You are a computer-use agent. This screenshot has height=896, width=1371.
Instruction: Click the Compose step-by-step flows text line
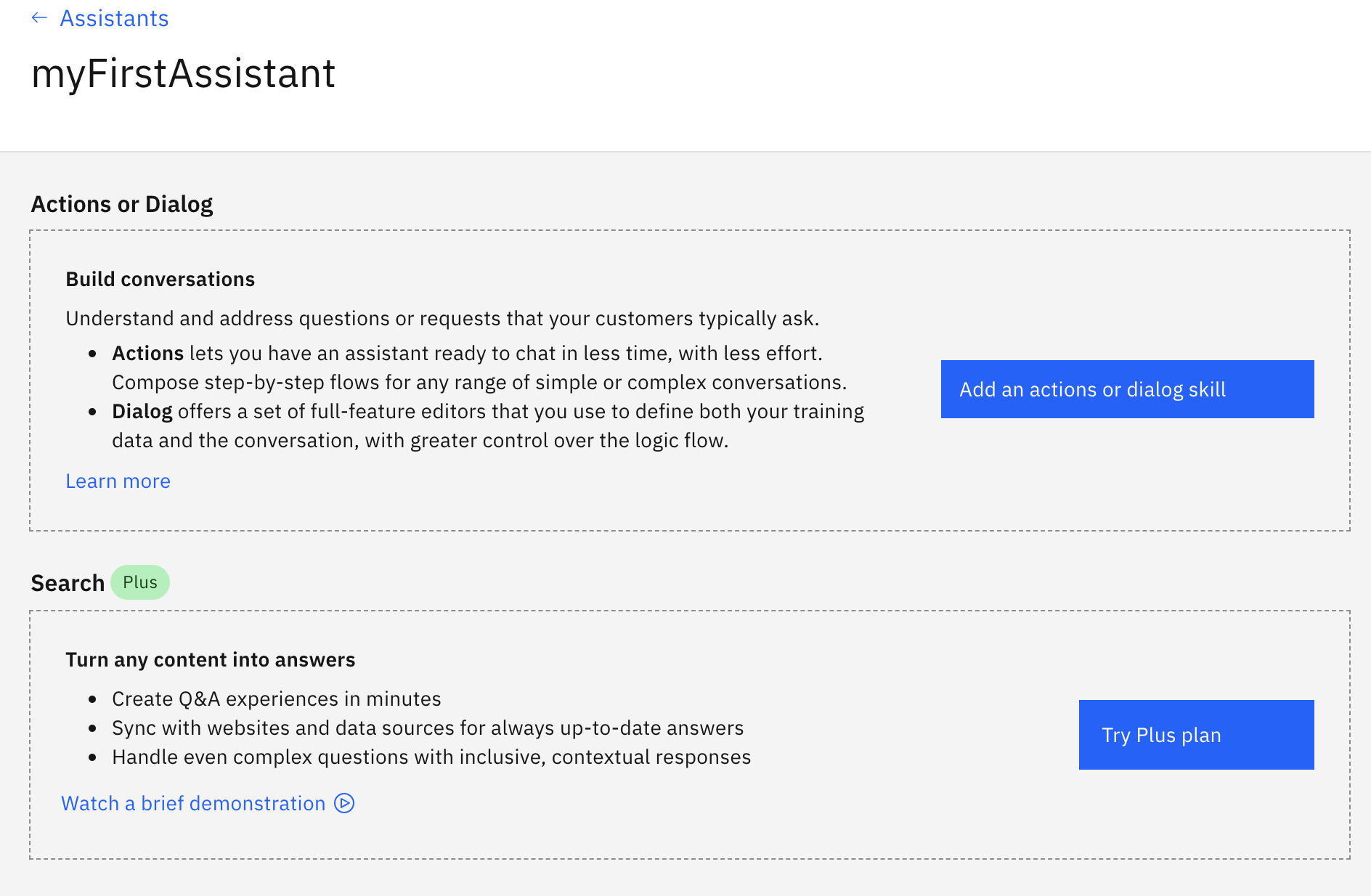tap(479, 383)
